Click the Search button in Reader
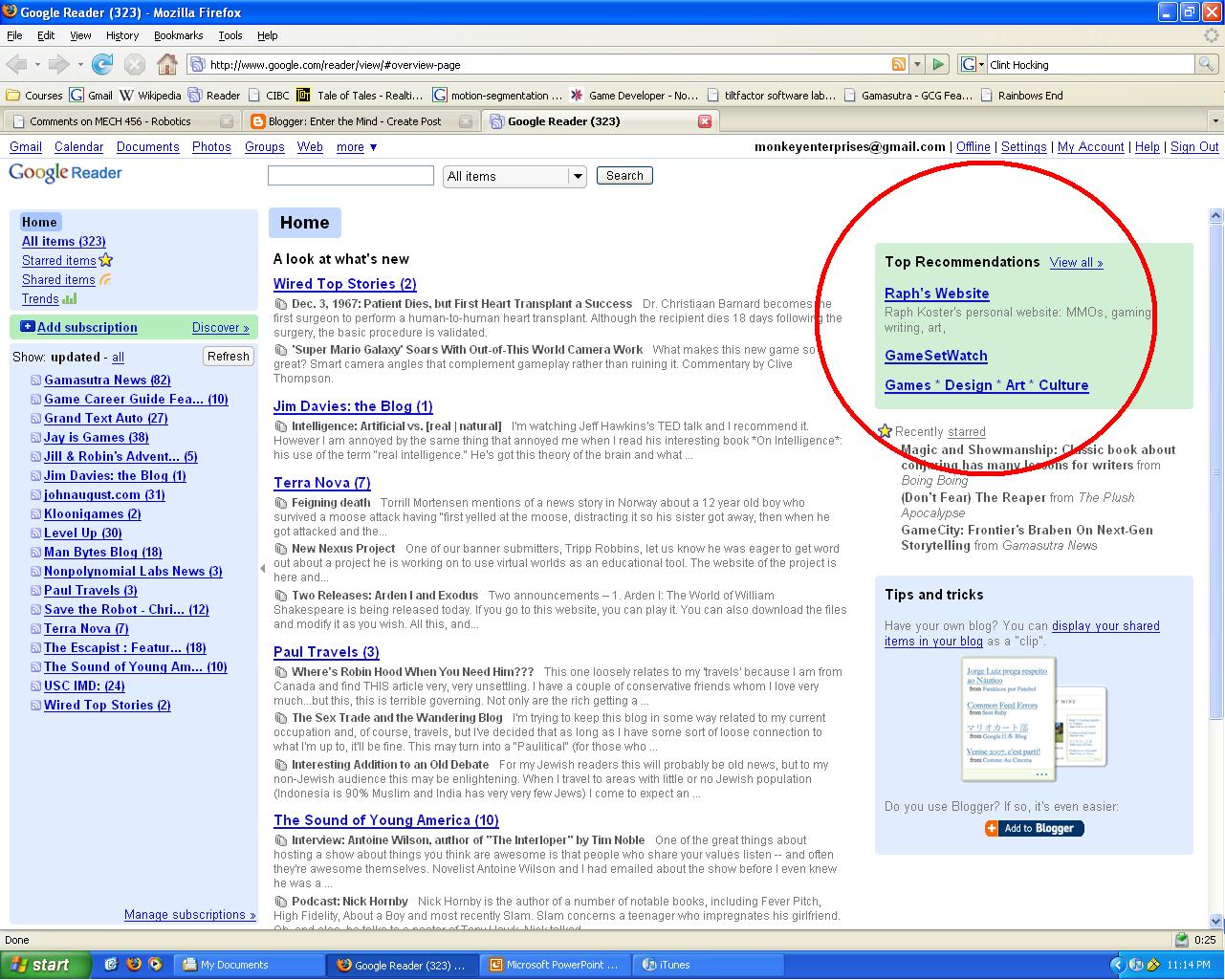 [624, 176]
